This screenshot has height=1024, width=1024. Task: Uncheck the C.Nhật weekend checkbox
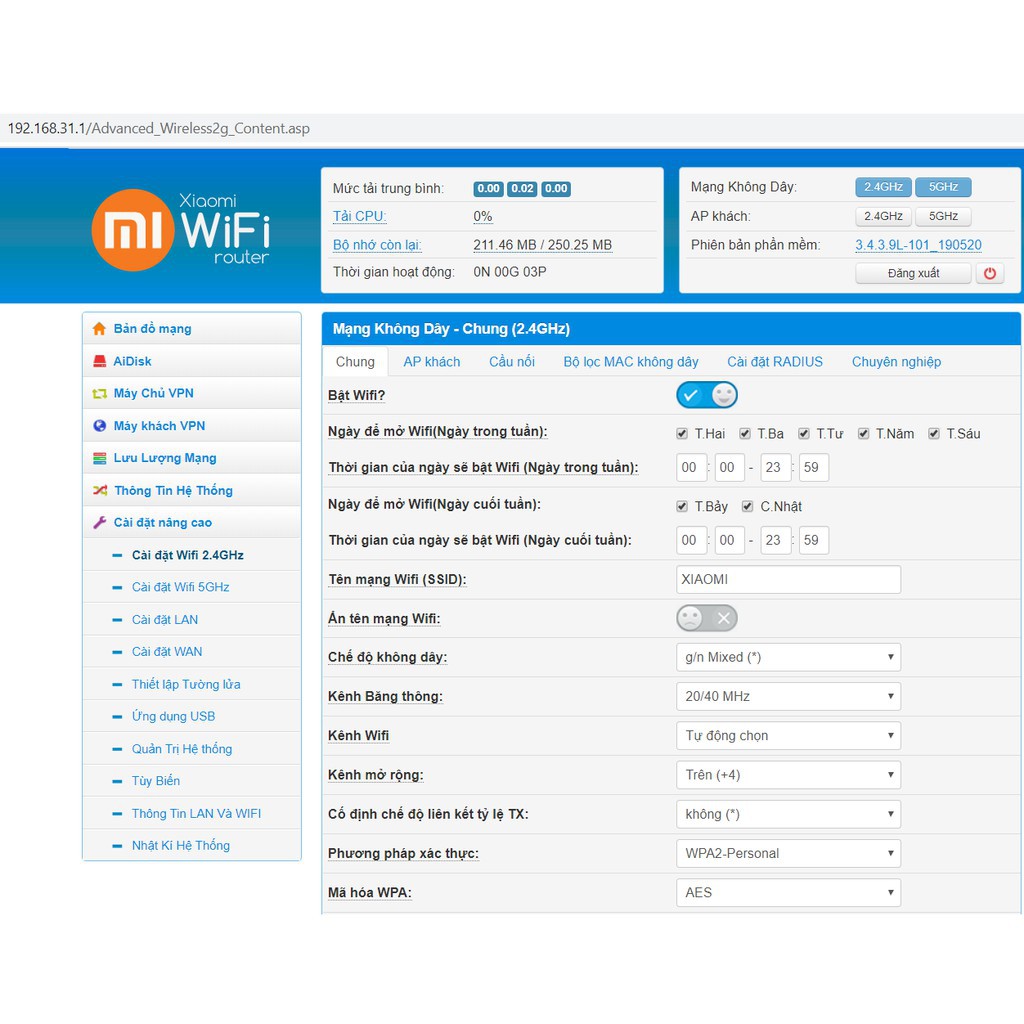(x=747, y=506)
